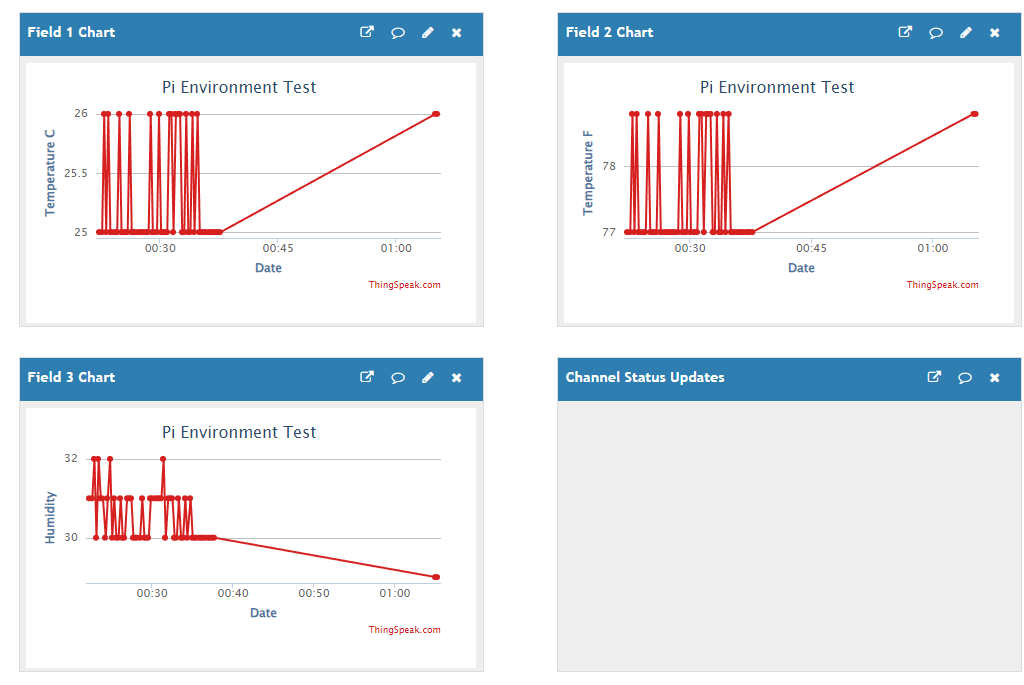Edit Field 2 Chart with pencil icon
The image size is (1024, 685).
pyautogui.click(x=965, y=32)
